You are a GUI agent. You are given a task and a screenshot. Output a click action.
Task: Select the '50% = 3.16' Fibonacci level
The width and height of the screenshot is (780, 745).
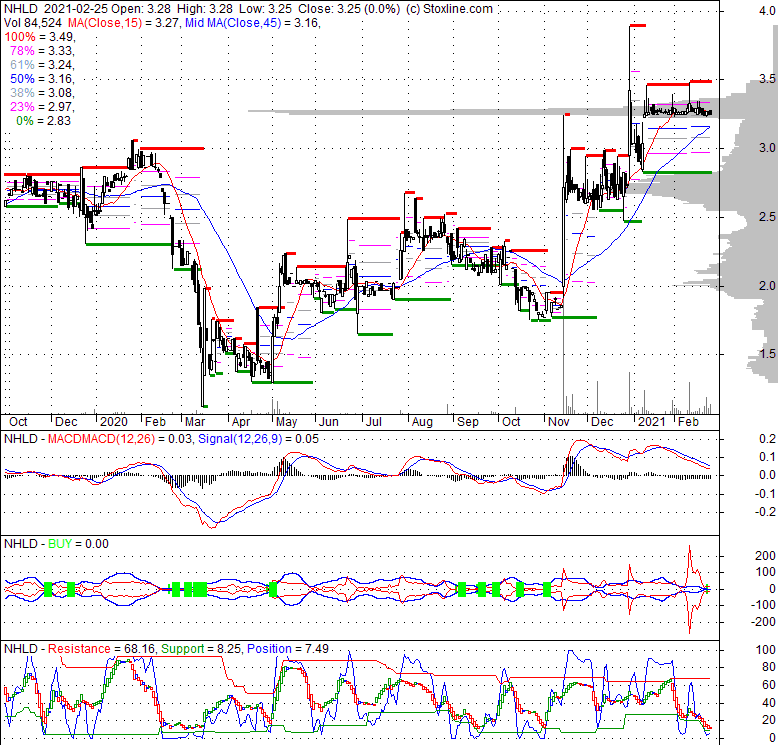[x=42, y=79]
